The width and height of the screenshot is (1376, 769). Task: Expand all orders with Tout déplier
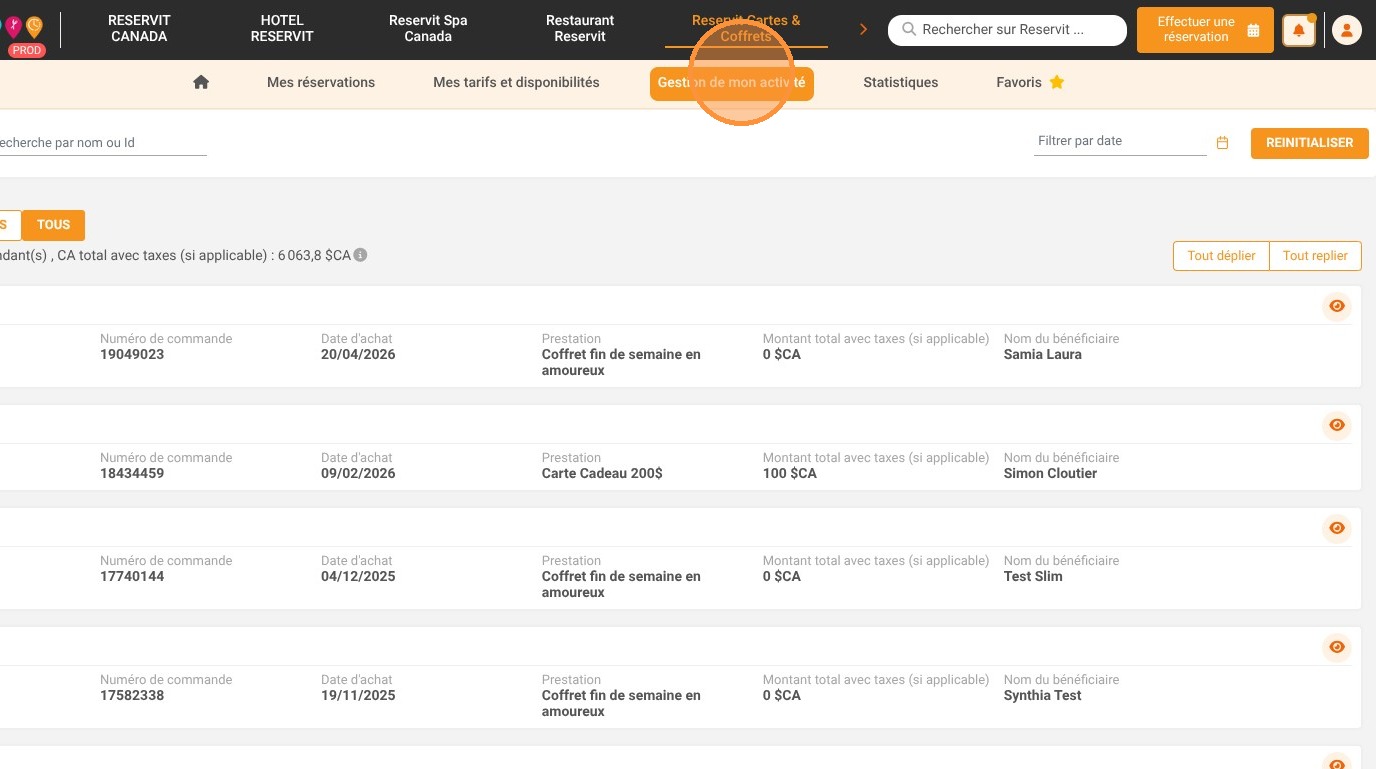[1221, 256]
